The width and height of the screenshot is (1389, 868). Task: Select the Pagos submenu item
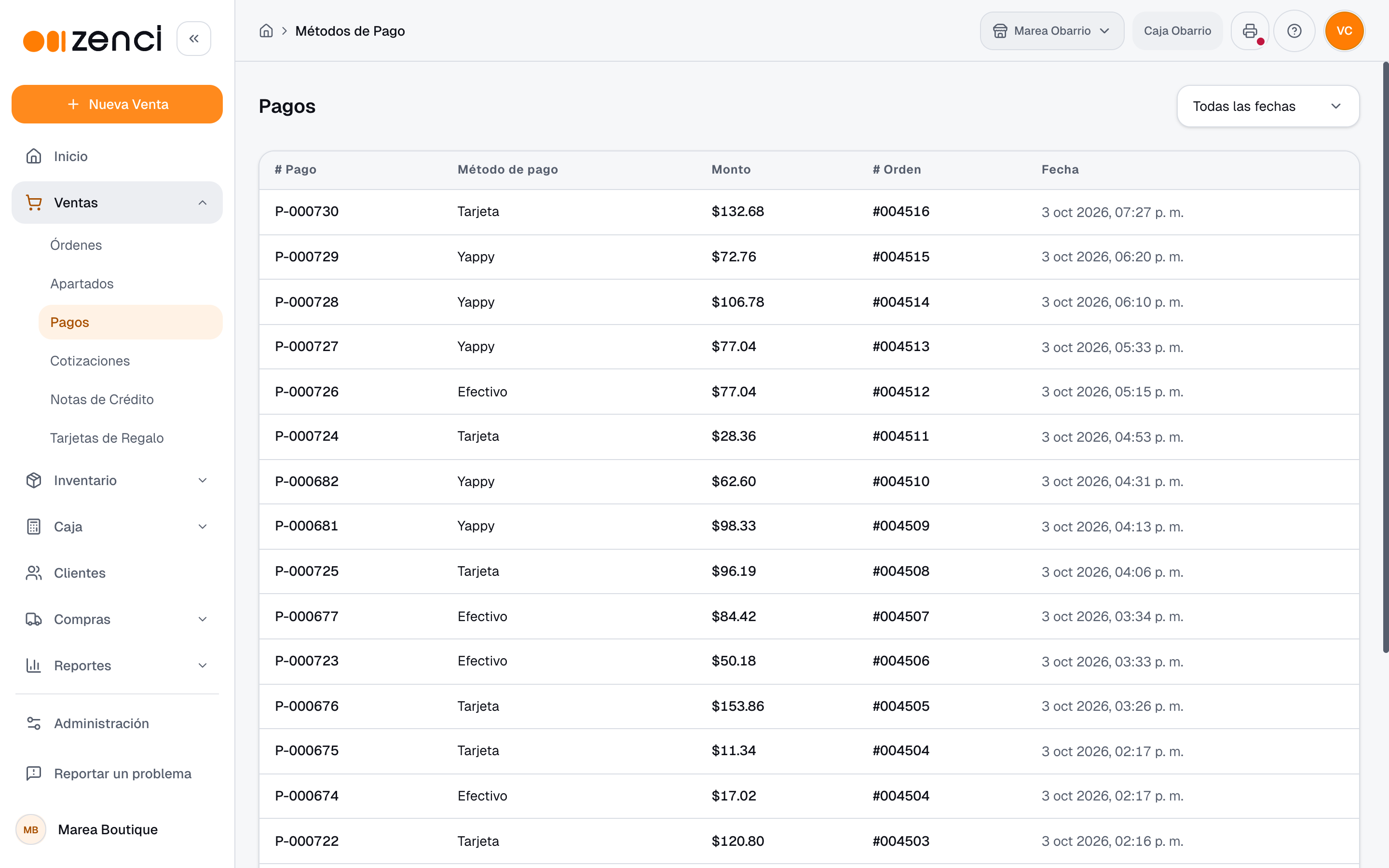click(130, 322)
